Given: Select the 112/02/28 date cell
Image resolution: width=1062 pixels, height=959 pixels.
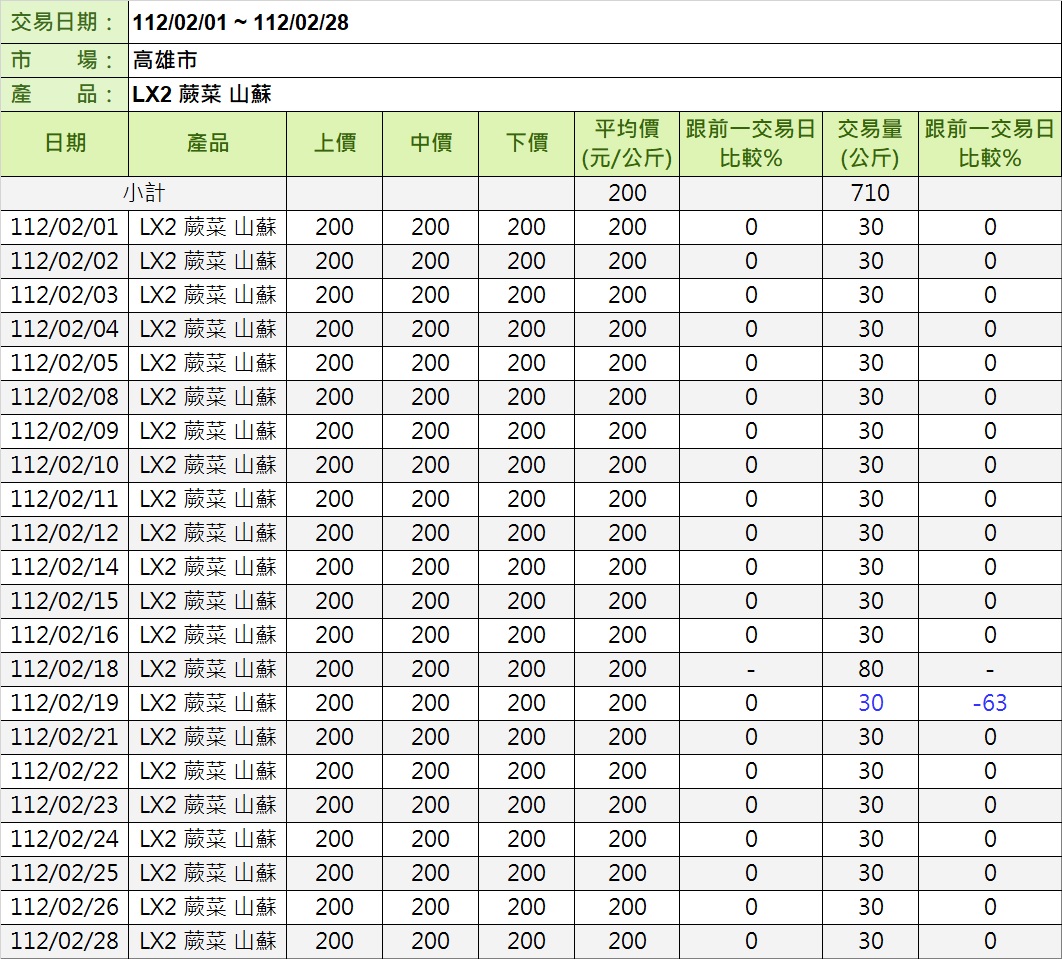Looking at the screenshot, I should coord(65,941).
